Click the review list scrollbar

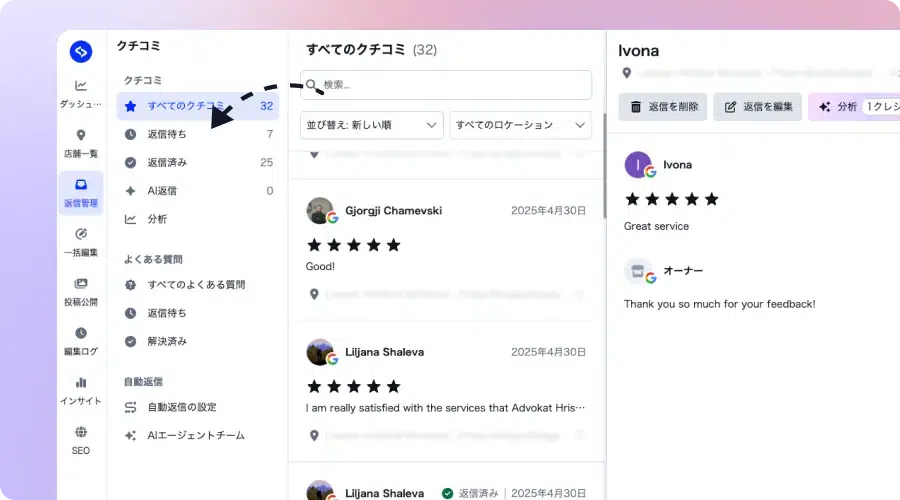click(604, 166)
